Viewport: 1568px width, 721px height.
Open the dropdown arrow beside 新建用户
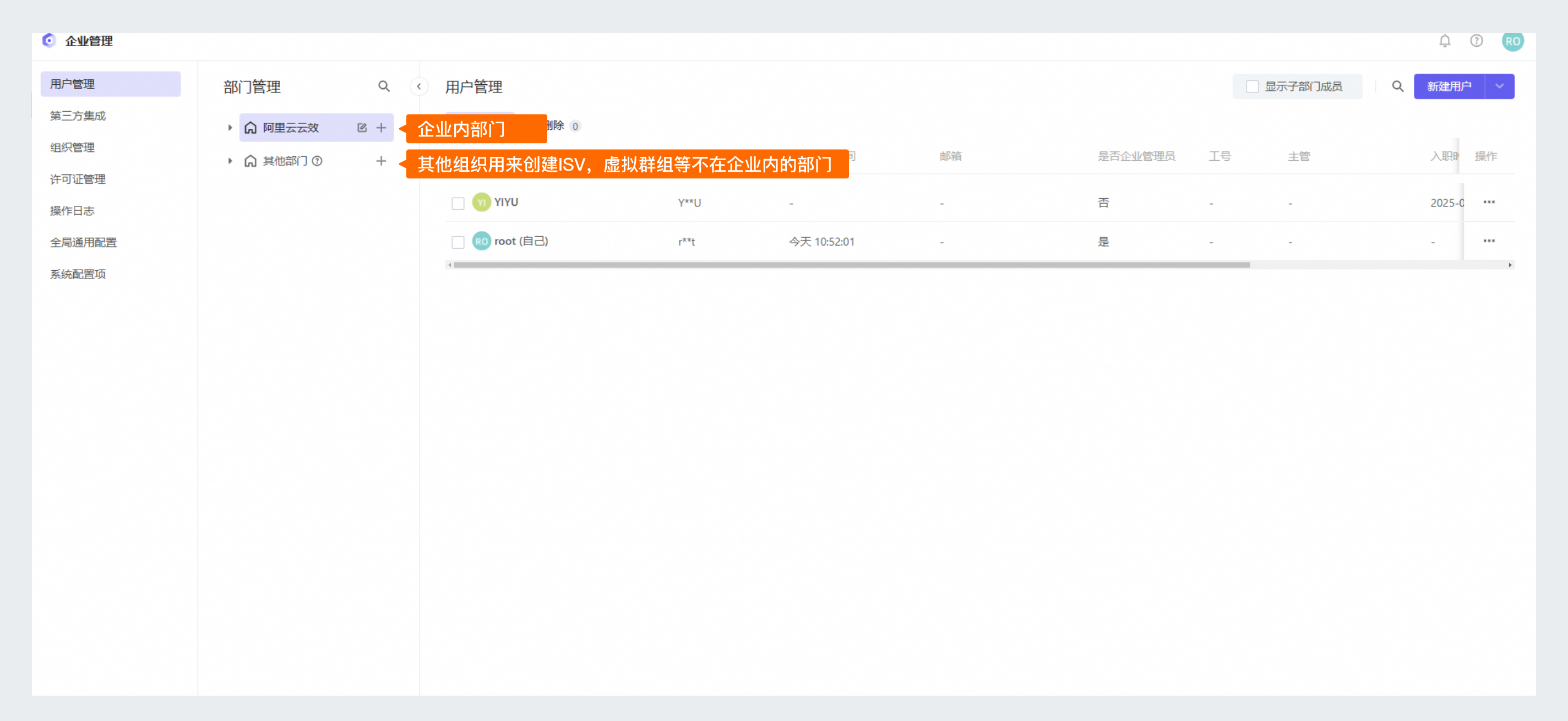tap(1500, 86)
